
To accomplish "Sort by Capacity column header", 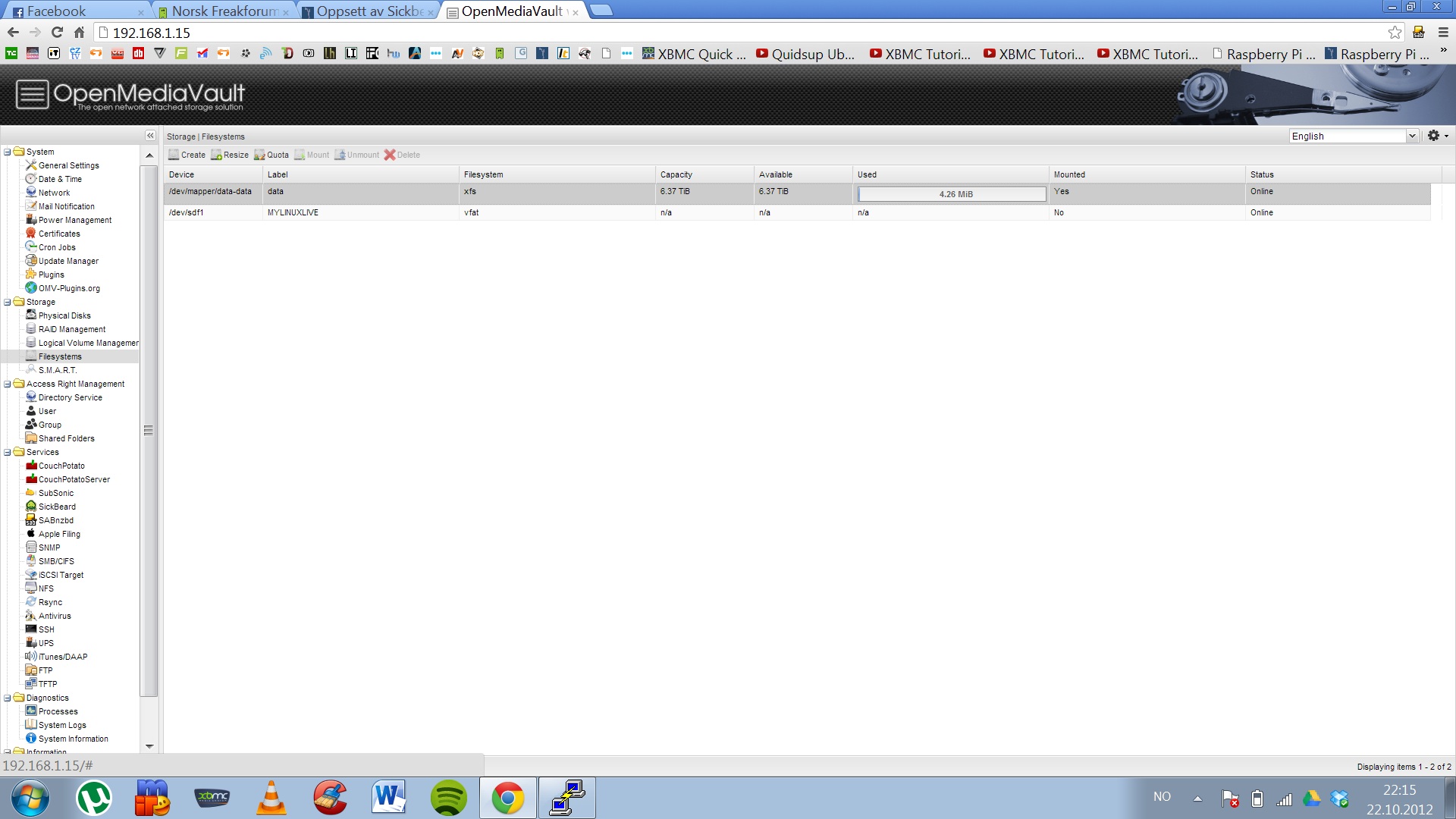I will pyautogui.click(x=704, y=174).
